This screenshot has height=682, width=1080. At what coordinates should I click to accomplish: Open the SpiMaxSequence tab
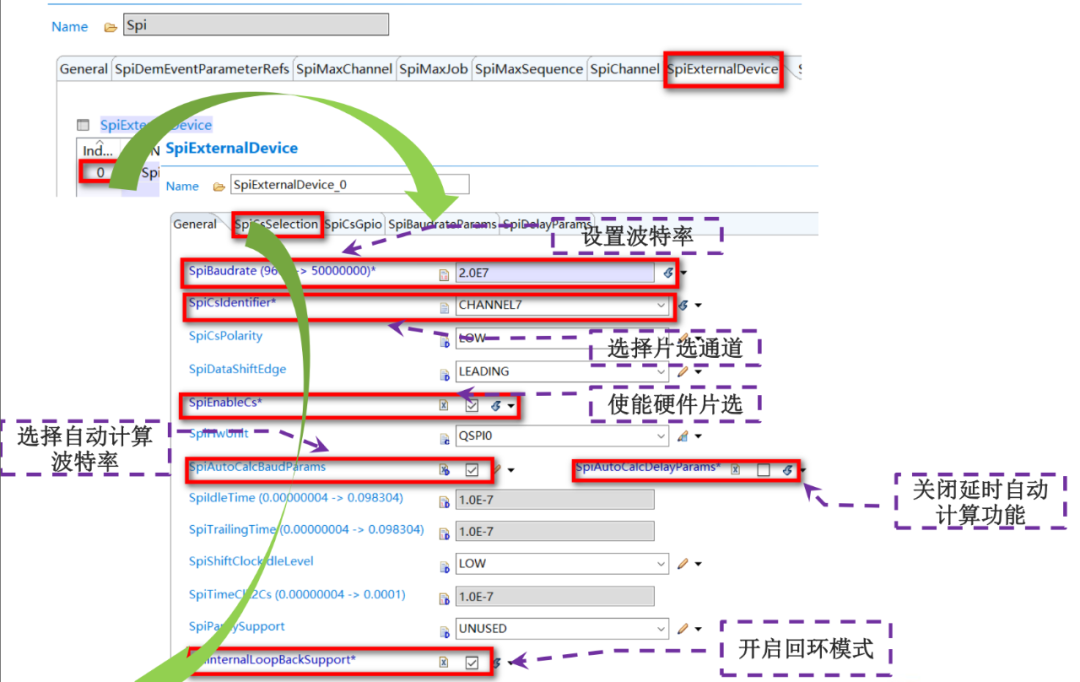click(529, 69)
